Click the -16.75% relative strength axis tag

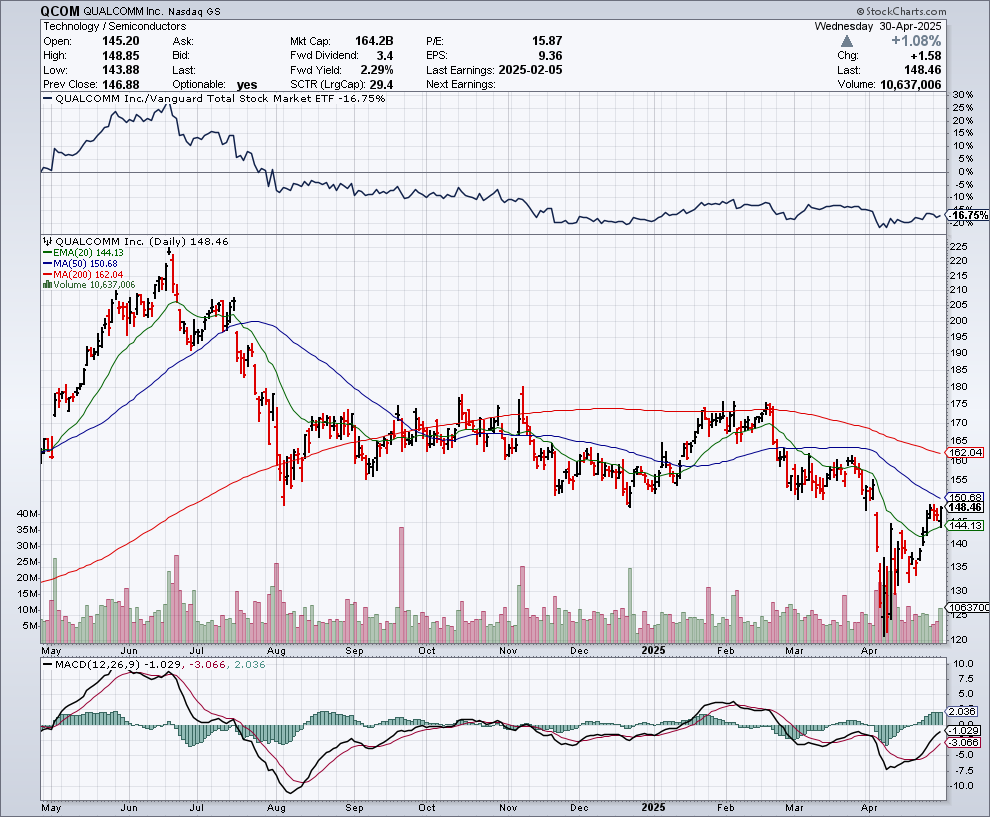pos(969,215)
